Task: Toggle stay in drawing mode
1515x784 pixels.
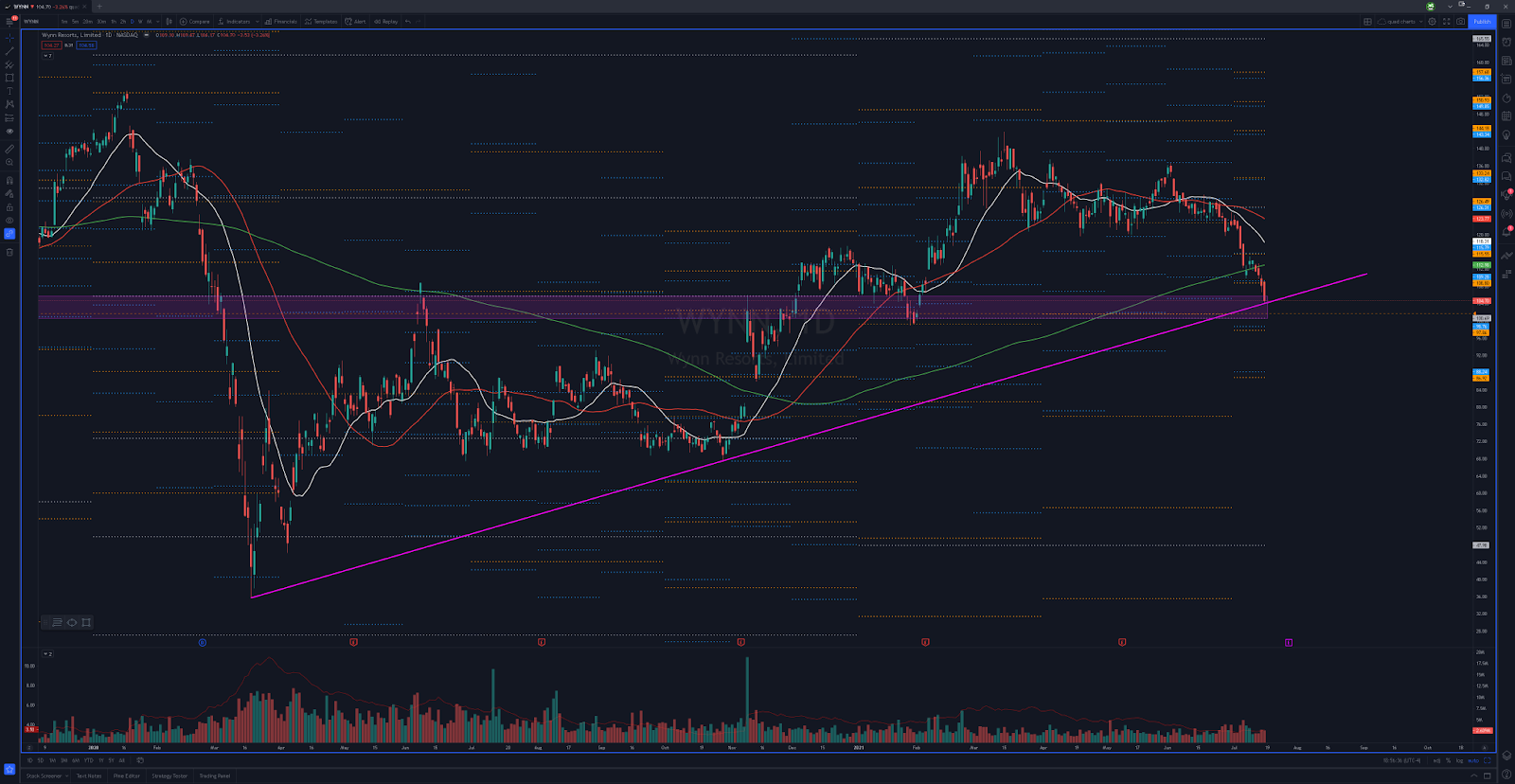Action: pos(9,193)
